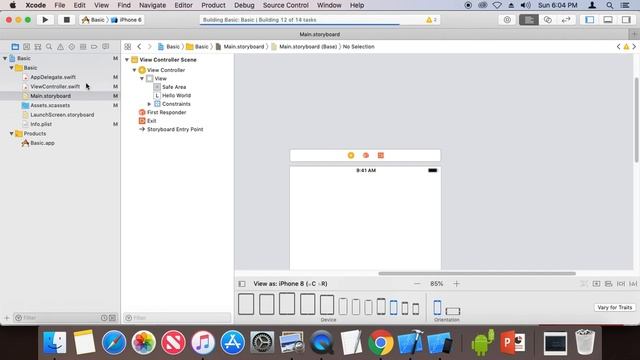Select Hello World label in outline
Viewport: 640px width, 360px height.
pos(176,96)
